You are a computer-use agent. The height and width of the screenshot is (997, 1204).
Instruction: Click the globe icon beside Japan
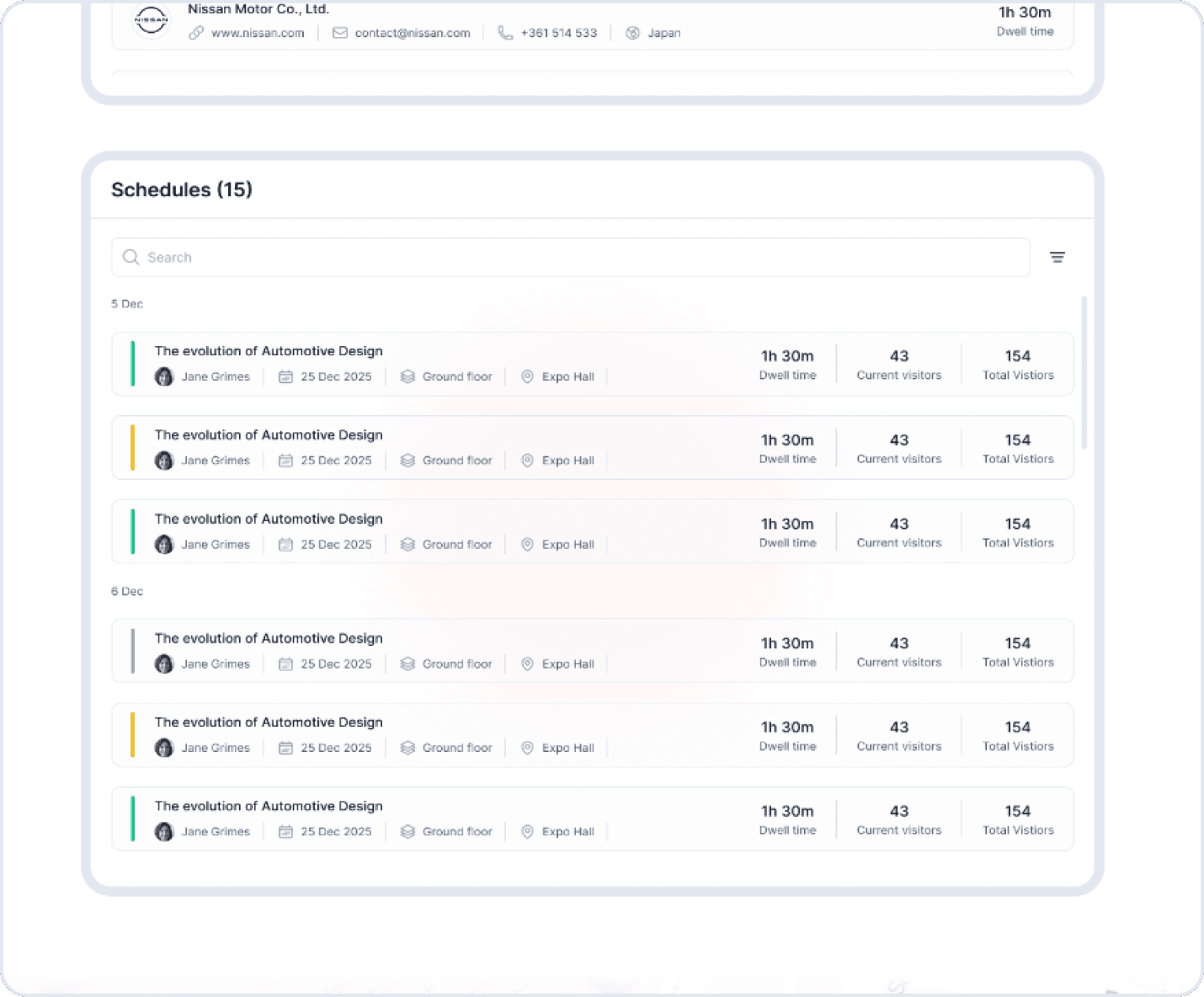pyautogui.click(x=632, y=33)
